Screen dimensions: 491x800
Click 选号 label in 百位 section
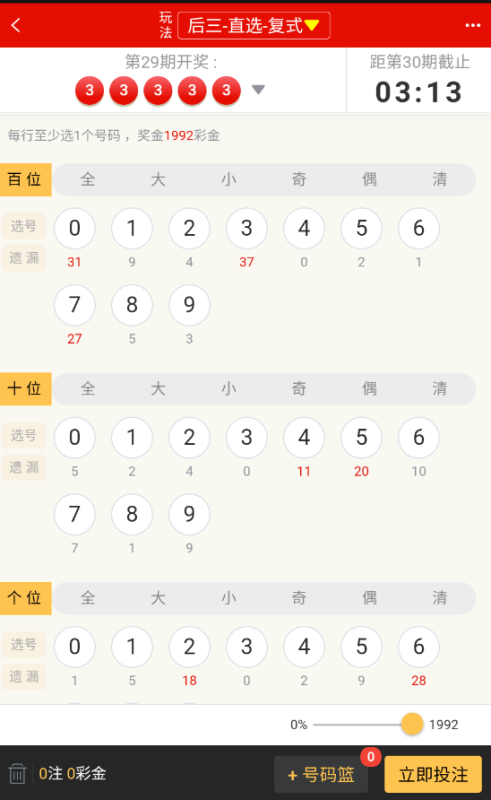24,226
